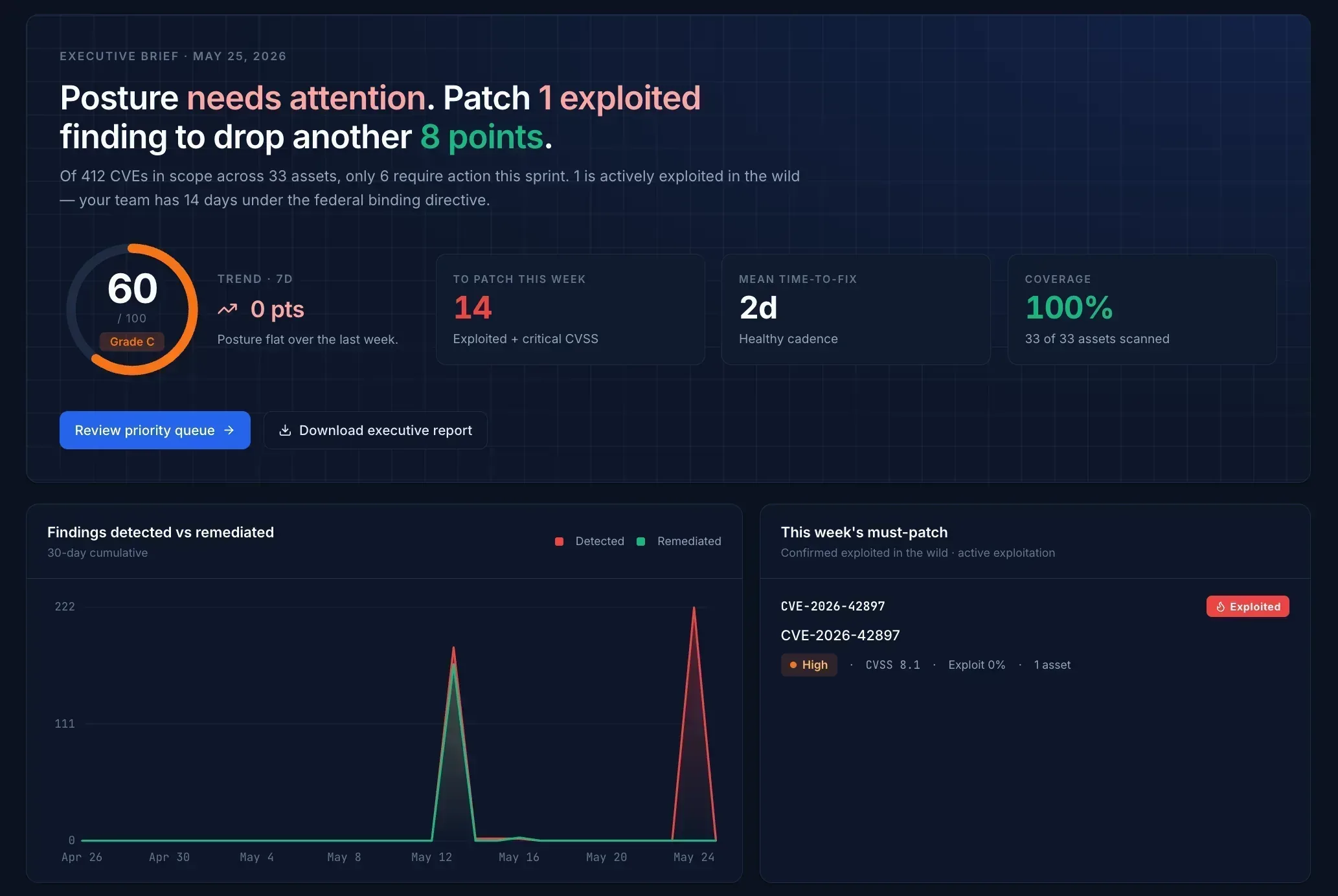Click the 33 of 33 assets scanned text
The image size is (1338, 896).
1097,339
